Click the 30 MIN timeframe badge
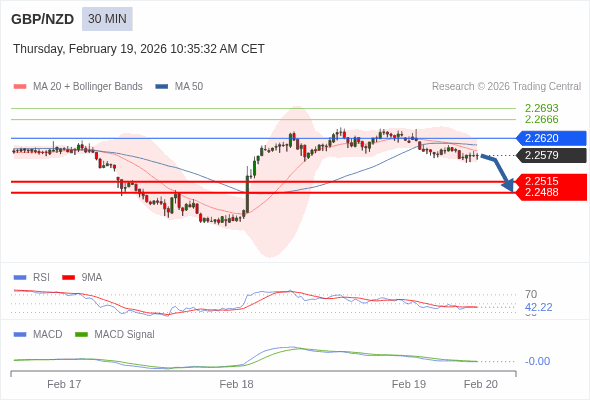The height and width of the screenshot is (400, 590). point(107,19)
